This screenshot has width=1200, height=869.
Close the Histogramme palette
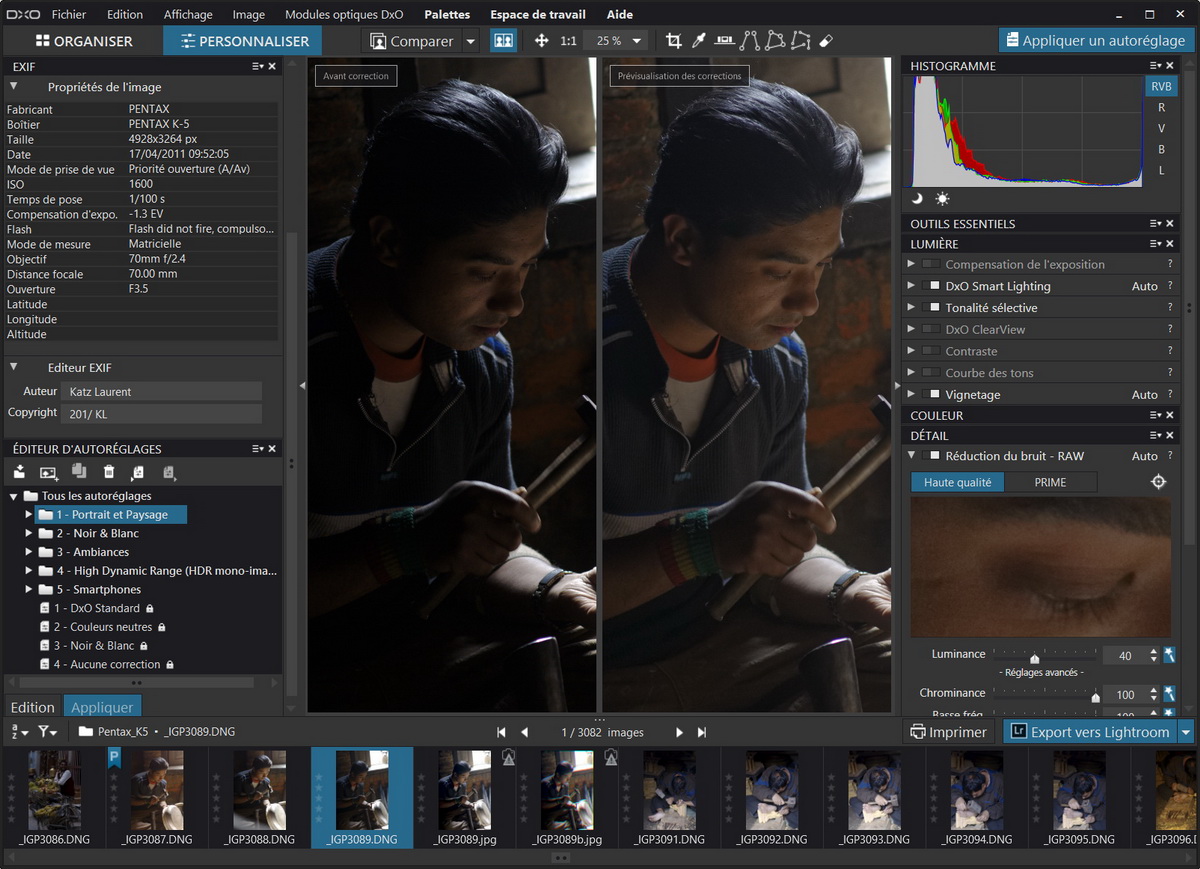click(x=1170, y=66)
